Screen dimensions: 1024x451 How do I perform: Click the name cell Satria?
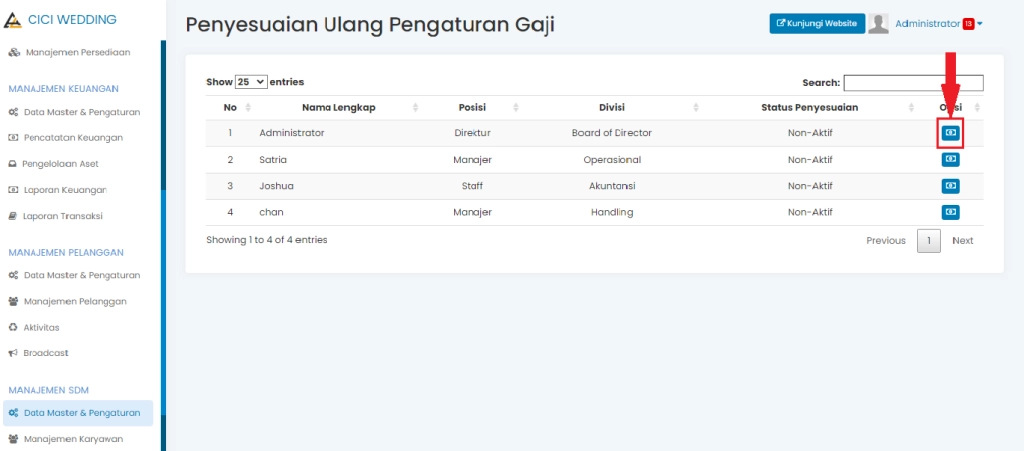click(273, 160)
